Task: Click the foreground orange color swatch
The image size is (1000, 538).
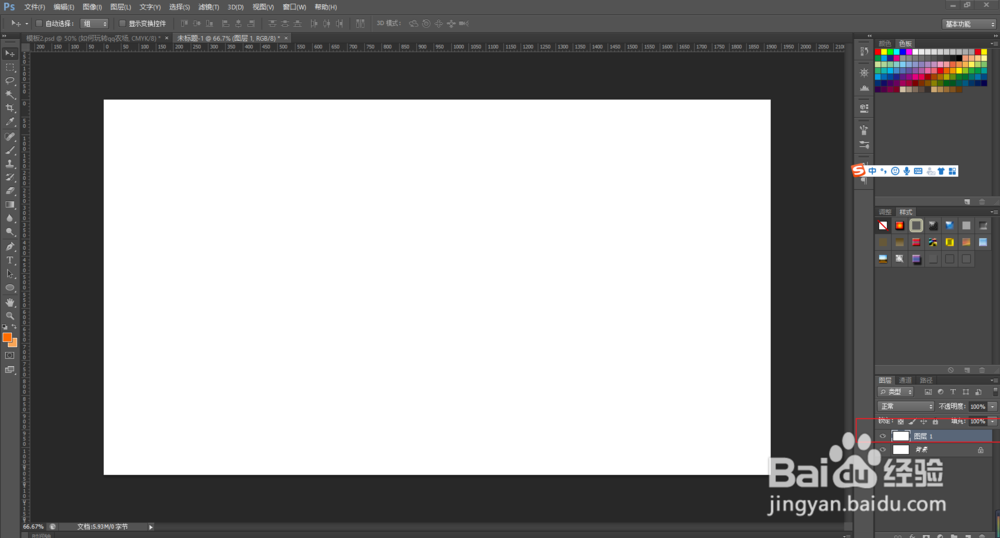Action: coord(7,337)
